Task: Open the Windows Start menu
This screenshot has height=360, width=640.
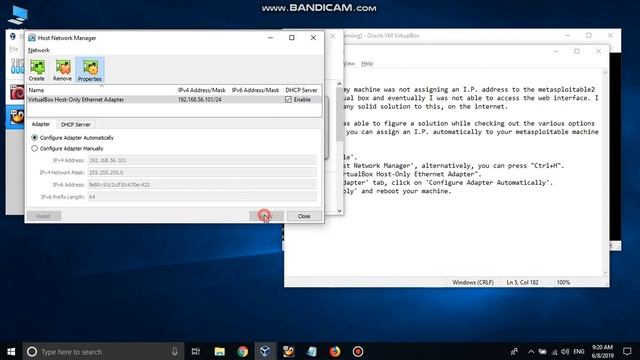Action: (x=11, y=351)
